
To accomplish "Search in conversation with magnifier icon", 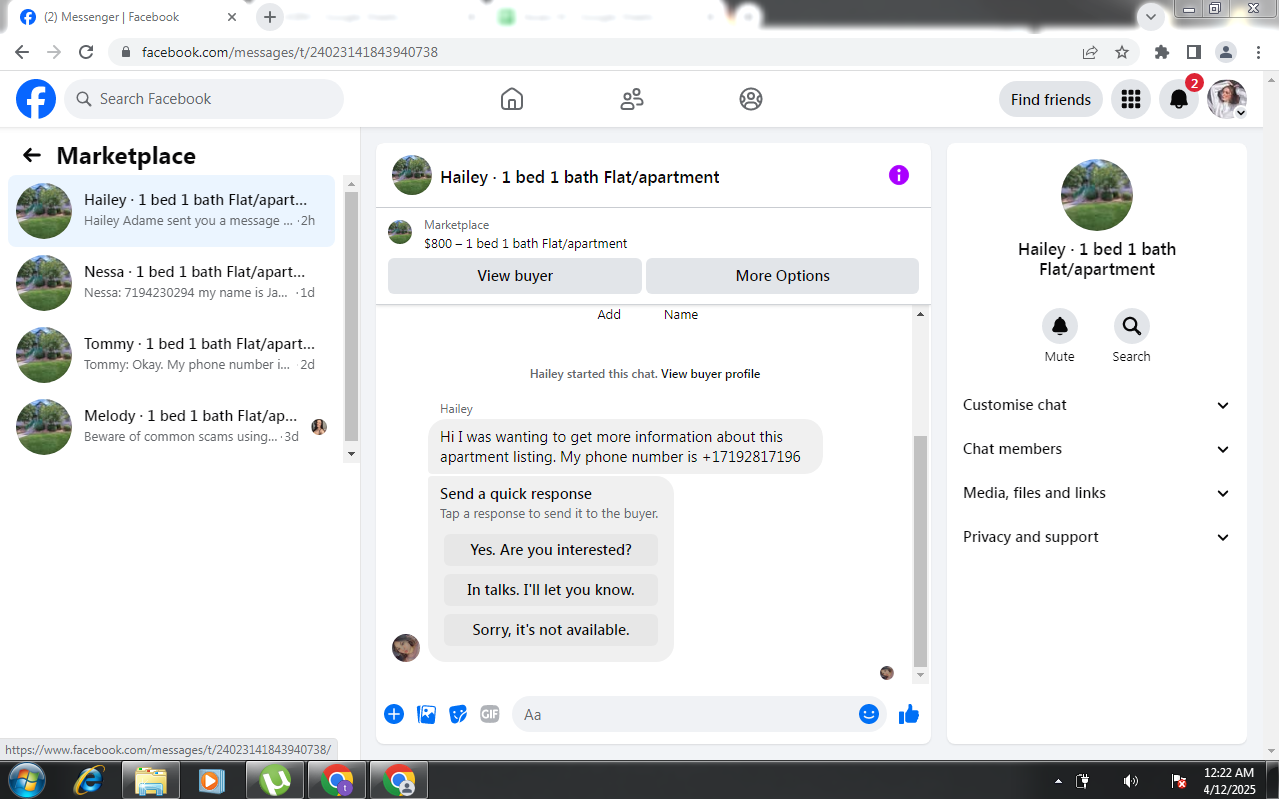I will 1132,326.
